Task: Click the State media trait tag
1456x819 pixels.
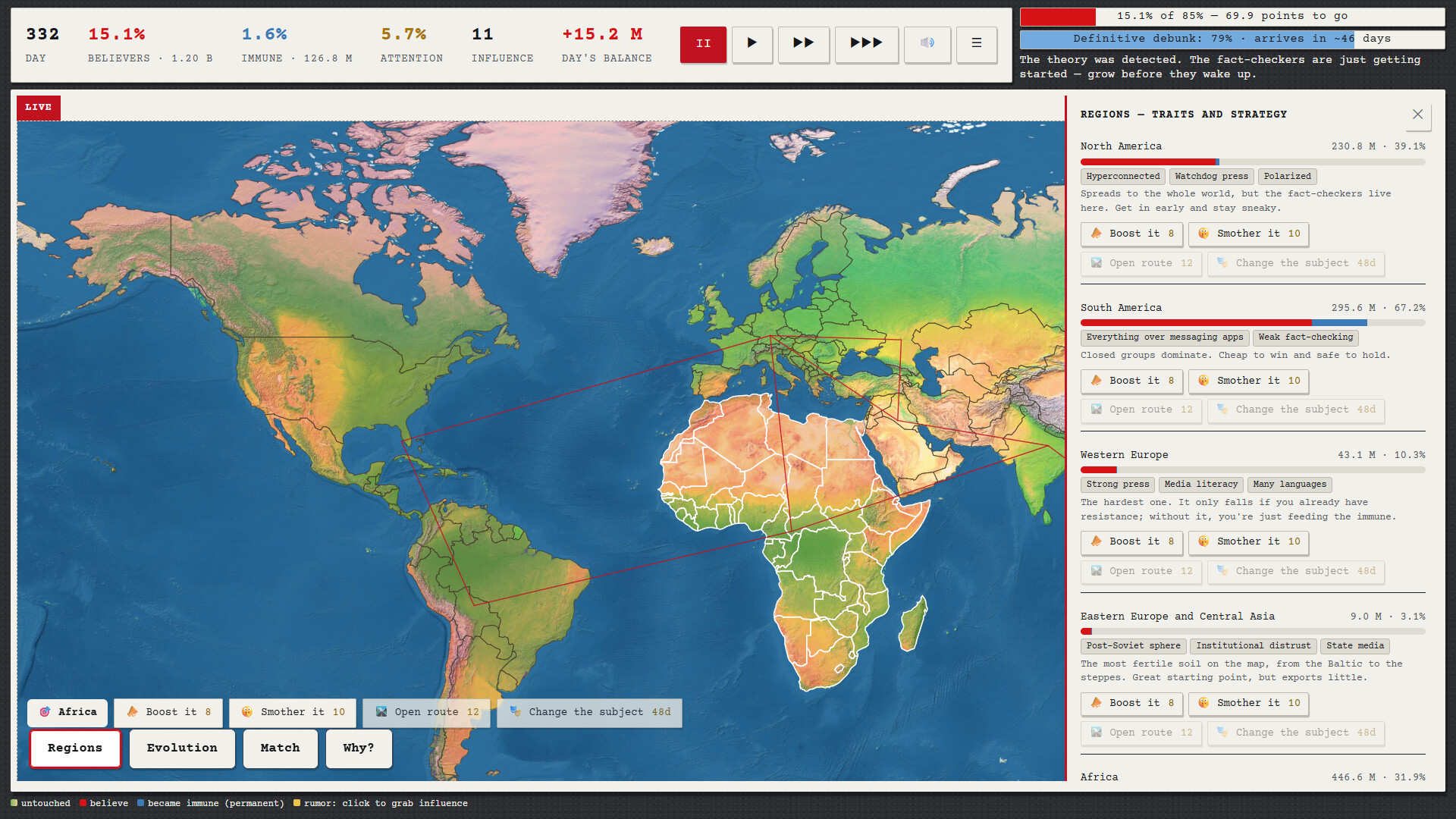Action: [1354, 646]
